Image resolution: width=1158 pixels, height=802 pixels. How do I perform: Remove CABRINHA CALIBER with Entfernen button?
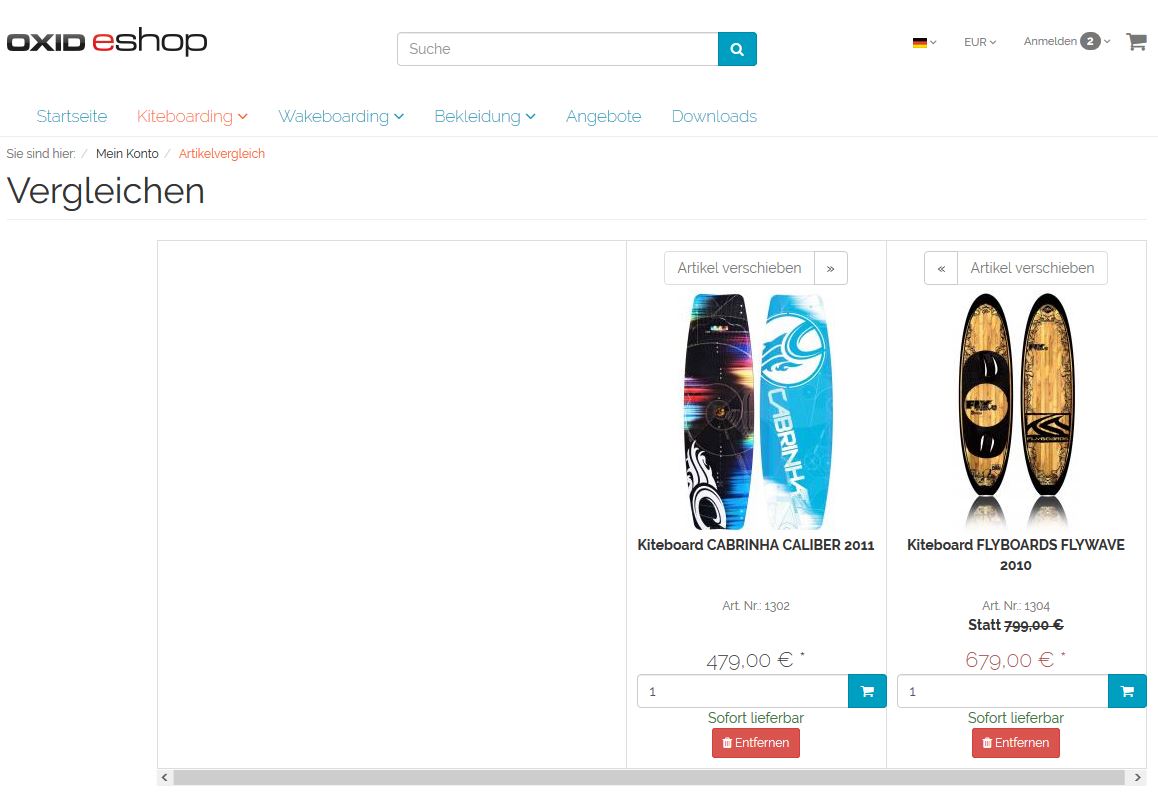756,743
